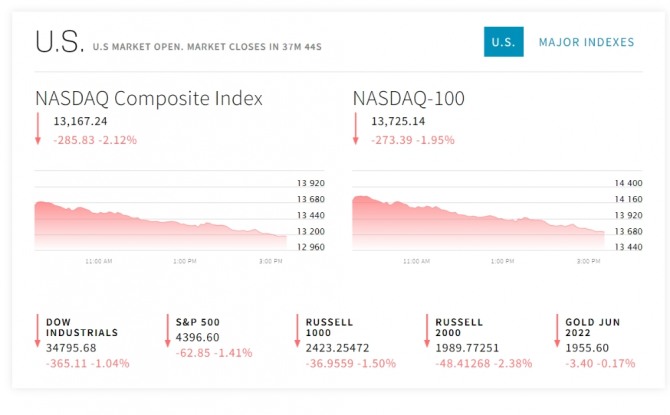The image size is (670, 415).
Task: Click the NASDAQ Composite -285.83 -2.12% change
Action: [94, 140]
